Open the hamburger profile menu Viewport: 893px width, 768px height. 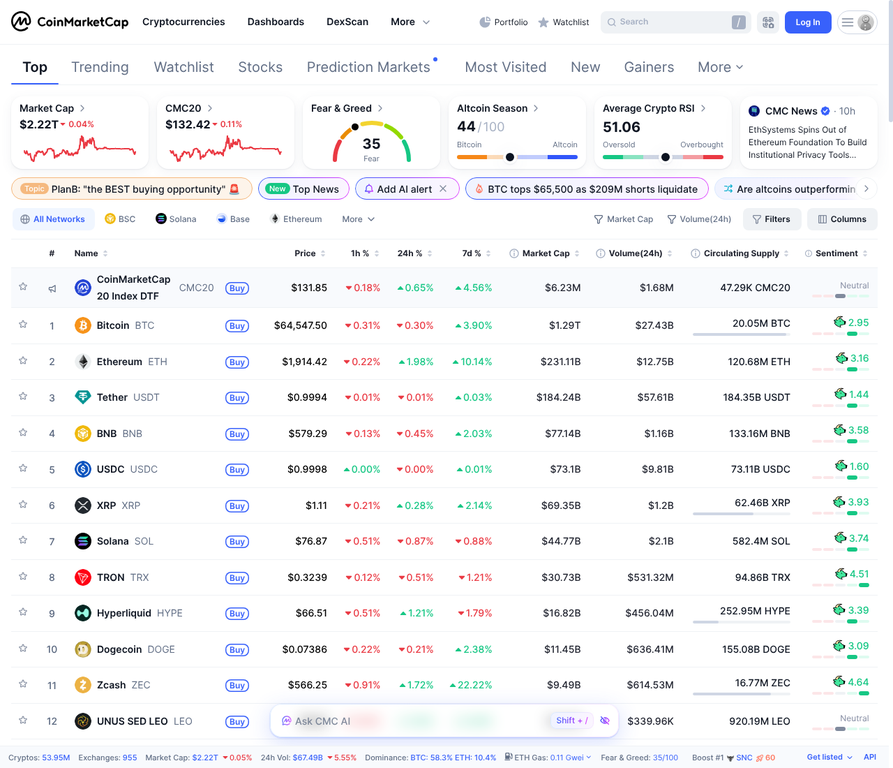[857, 22]
